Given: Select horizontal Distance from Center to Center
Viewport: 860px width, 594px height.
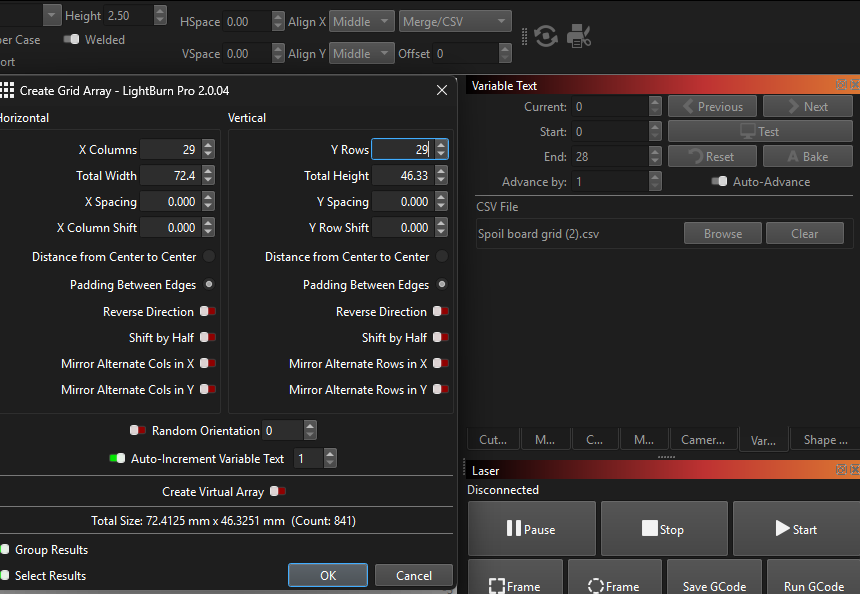Looking at the screenshot, I should pos(209,257).
